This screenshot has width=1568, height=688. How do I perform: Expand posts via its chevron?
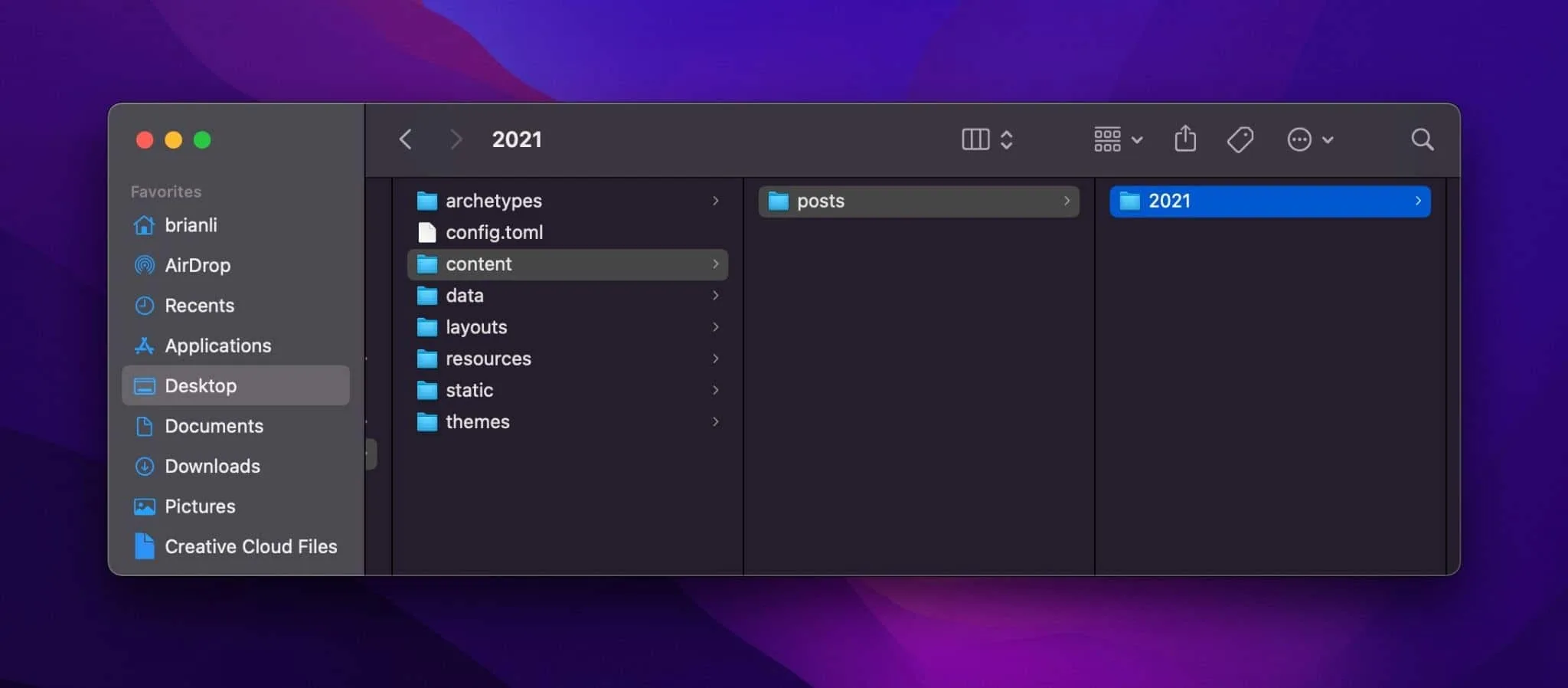1067,201
